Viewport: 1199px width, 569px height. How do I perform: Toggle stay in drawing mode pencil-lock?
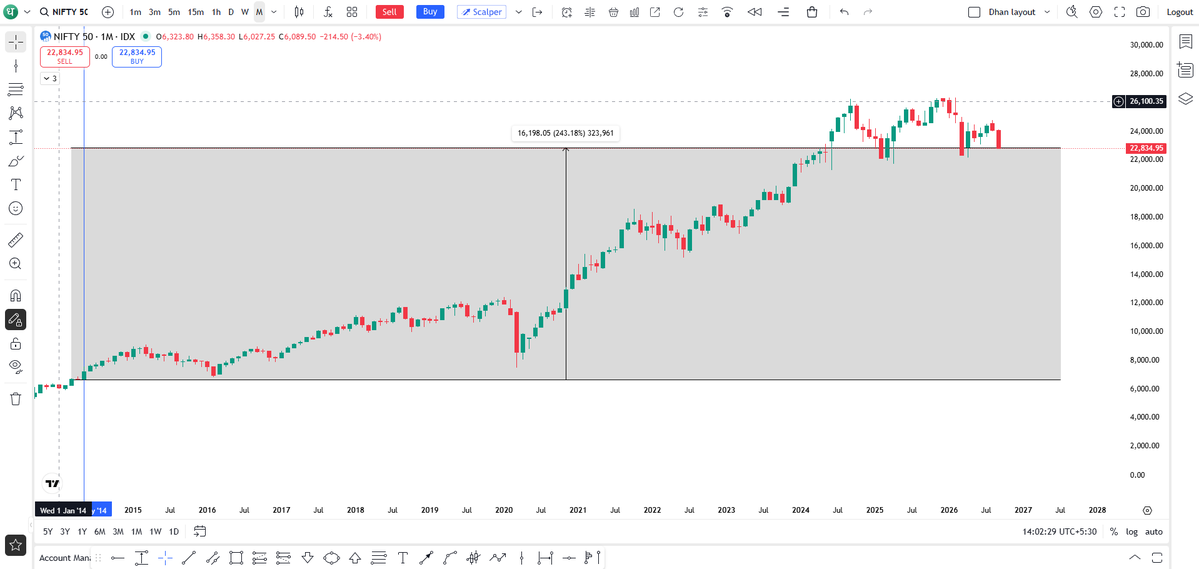(15, 320)
